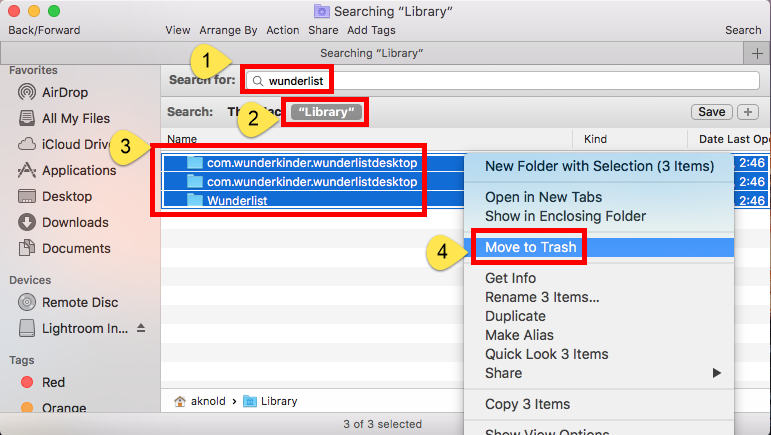The image size is (771, 435).
Task: Open Arrange By toolbar item
Action: point(228,30)
